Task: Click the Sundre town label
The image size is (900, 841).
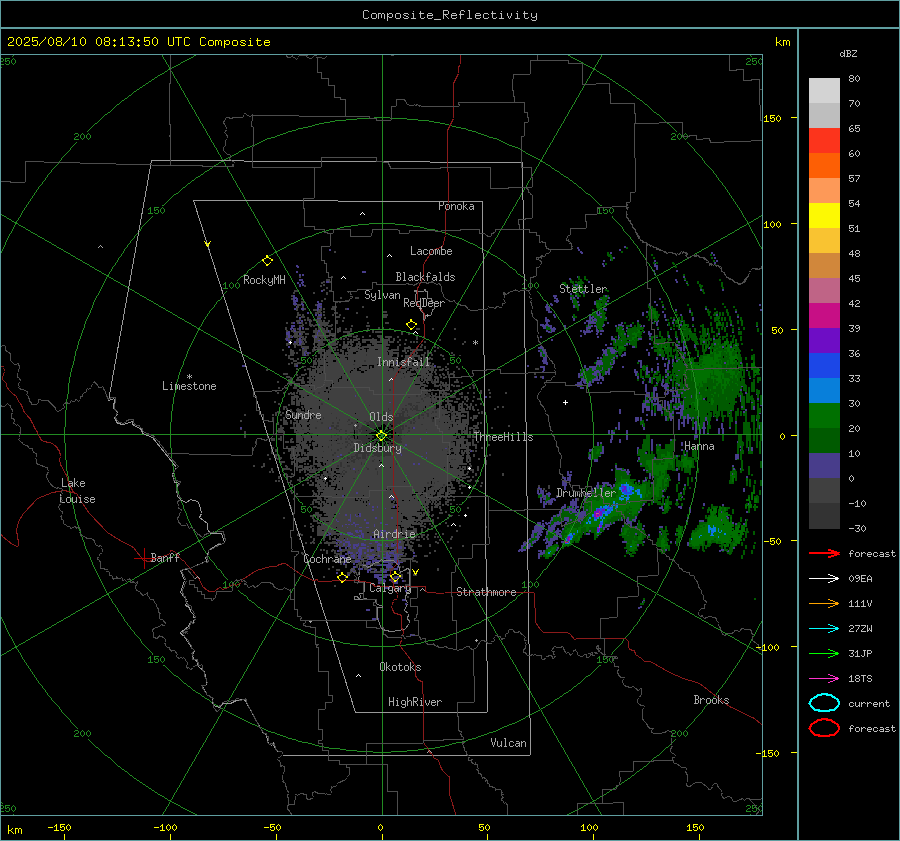Action: 303,415
